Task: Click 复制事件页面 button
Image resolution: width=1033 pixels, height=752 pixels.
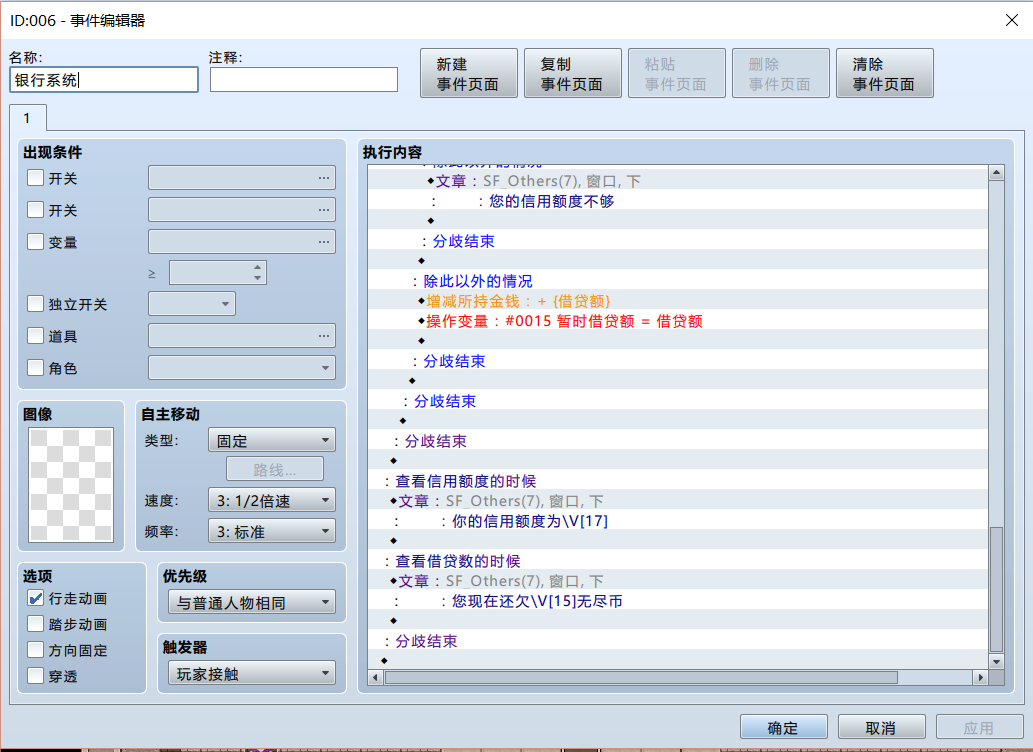Action: pos(572,73)
